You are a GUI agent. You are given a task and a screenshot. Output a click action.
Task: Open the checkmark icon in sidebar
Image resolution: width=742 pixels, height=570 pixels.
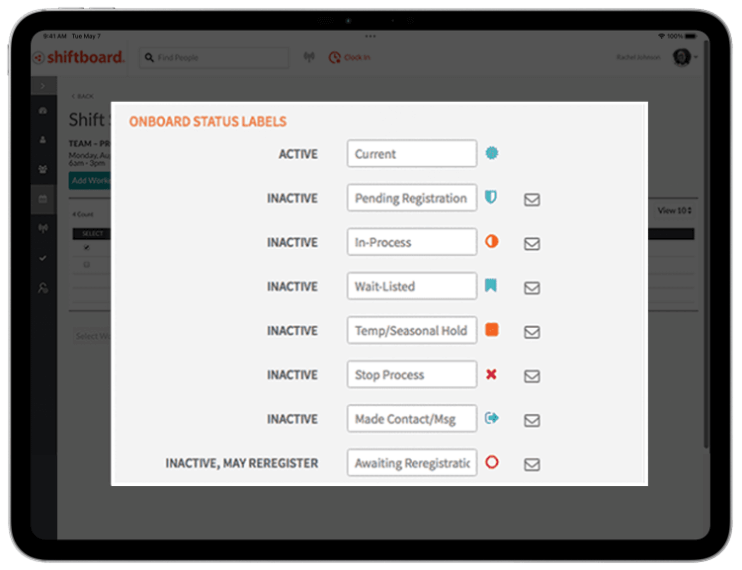click(43, 258)
